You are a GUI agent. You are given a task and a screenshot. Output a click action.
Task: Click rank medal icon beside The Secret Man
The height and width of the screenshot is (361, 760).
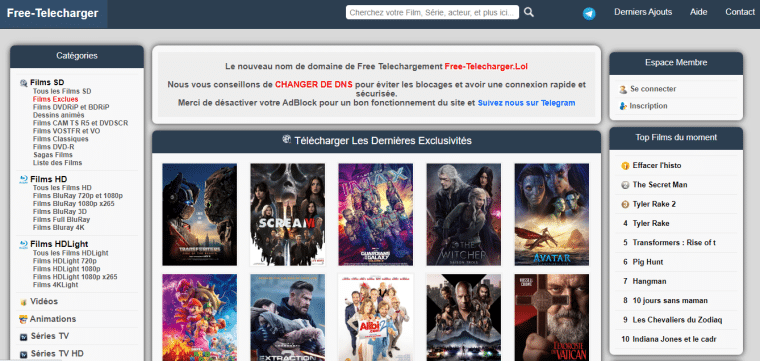(x=625, y=185)
